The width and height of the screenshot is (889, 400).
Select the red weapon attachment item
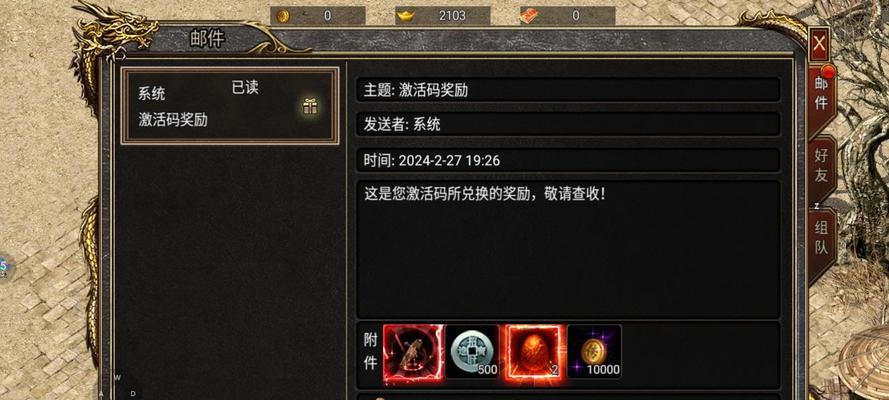click(x=413, y=351)
